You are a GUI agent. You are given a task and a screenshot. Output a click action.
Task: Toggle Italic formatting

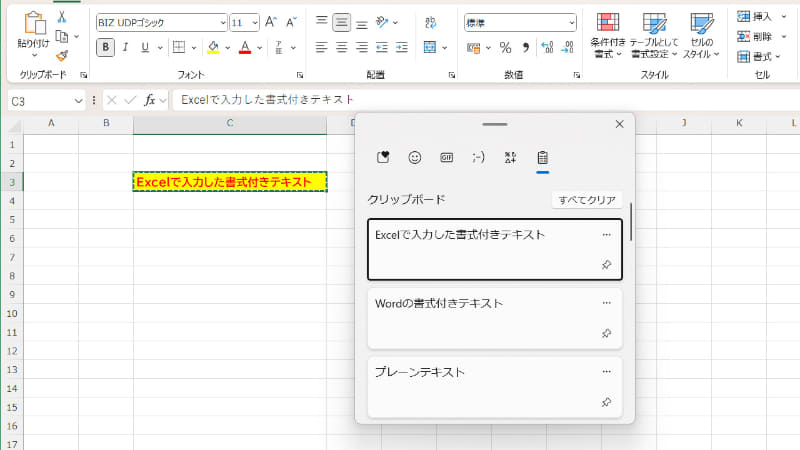point(125,47)
